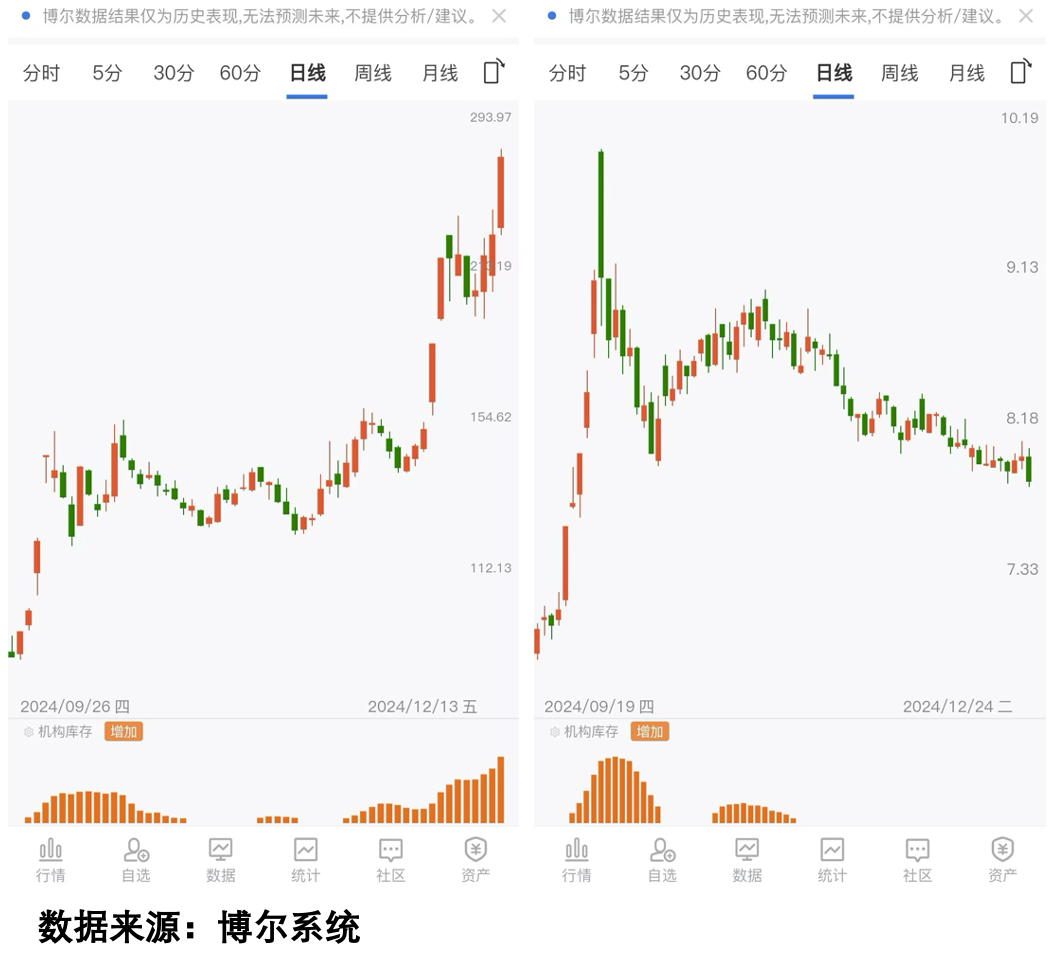Open 统计 icon in left panel
The width and height of the screenshot is (1050, 956).
(x=306, y=858)
